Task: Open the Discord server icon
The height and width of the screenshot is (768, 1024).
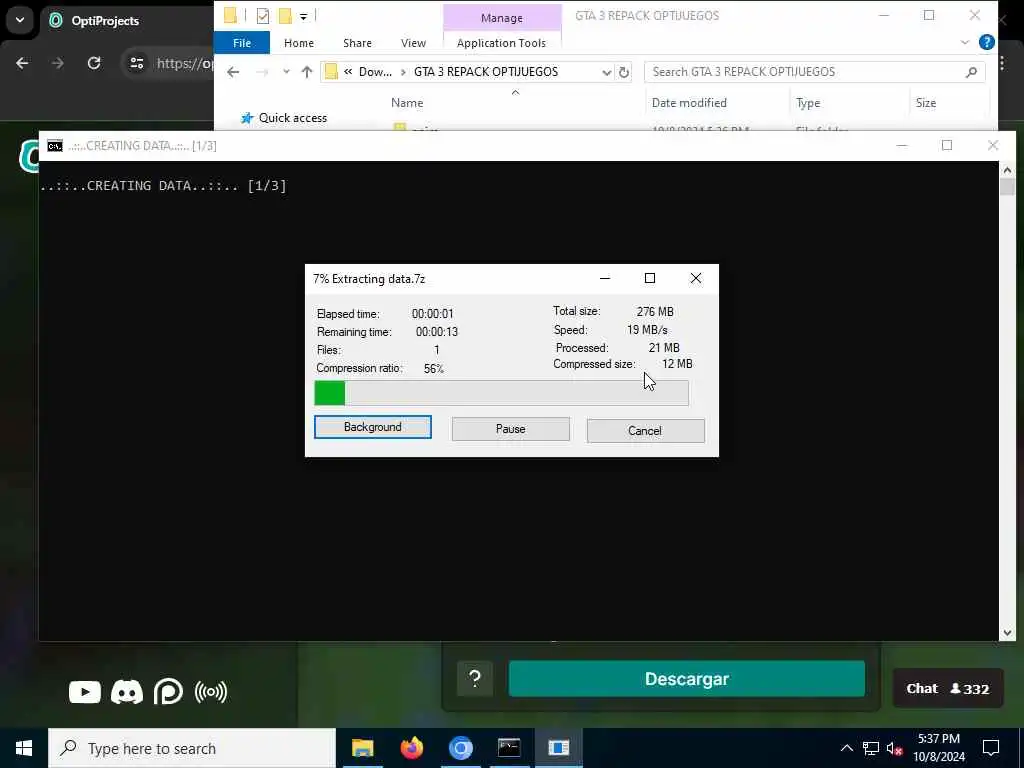Action: tap(127, 692)
